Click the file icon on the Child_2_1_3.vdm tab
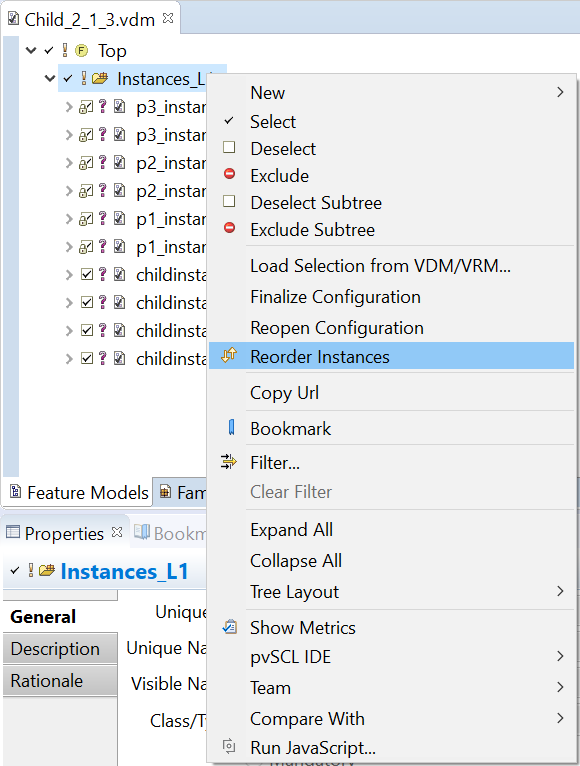The image size is (580, 766). (13, 19)
